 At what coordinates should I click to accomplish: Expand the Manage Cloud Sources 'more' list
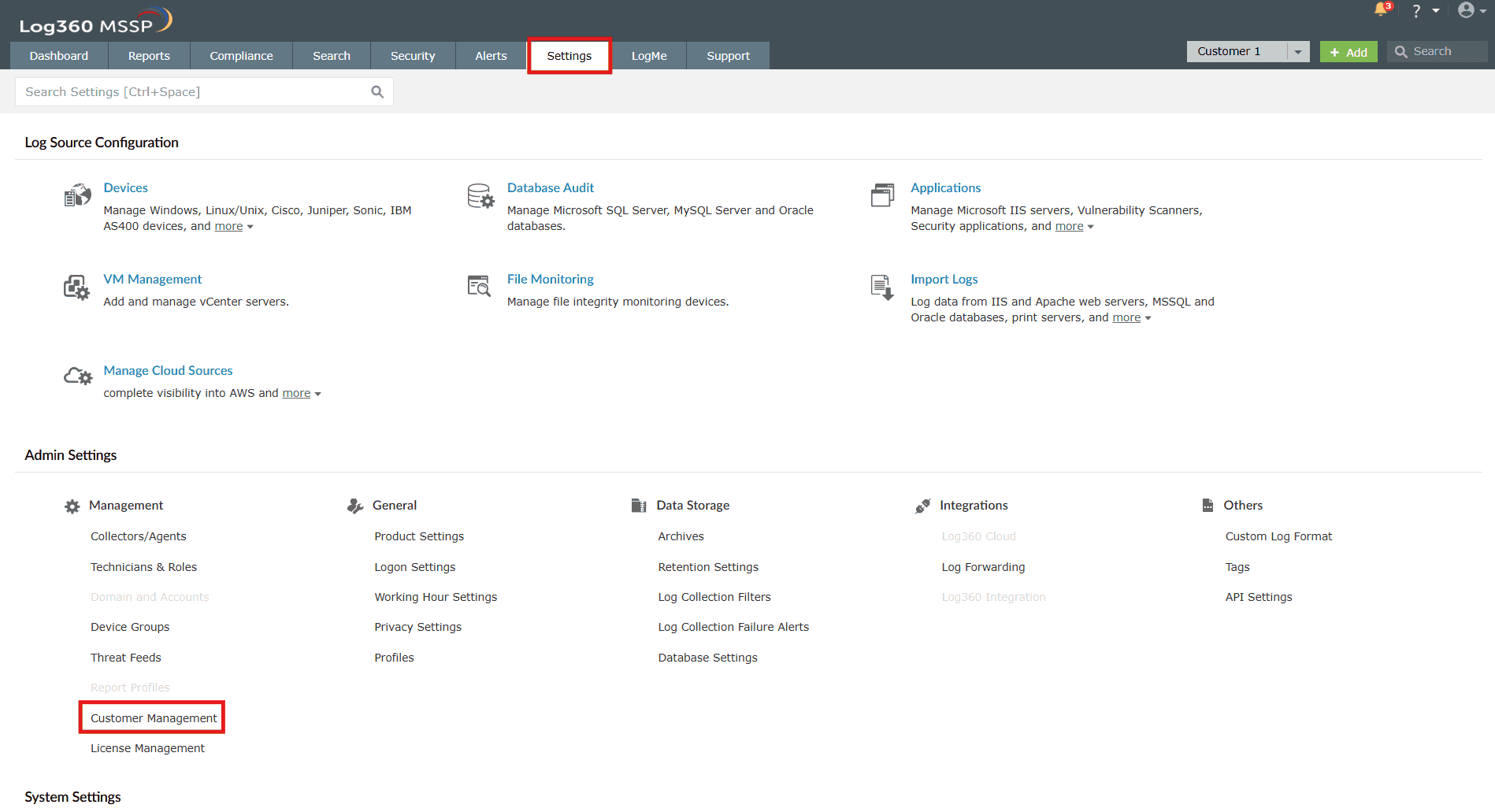[x=302, y=393]
